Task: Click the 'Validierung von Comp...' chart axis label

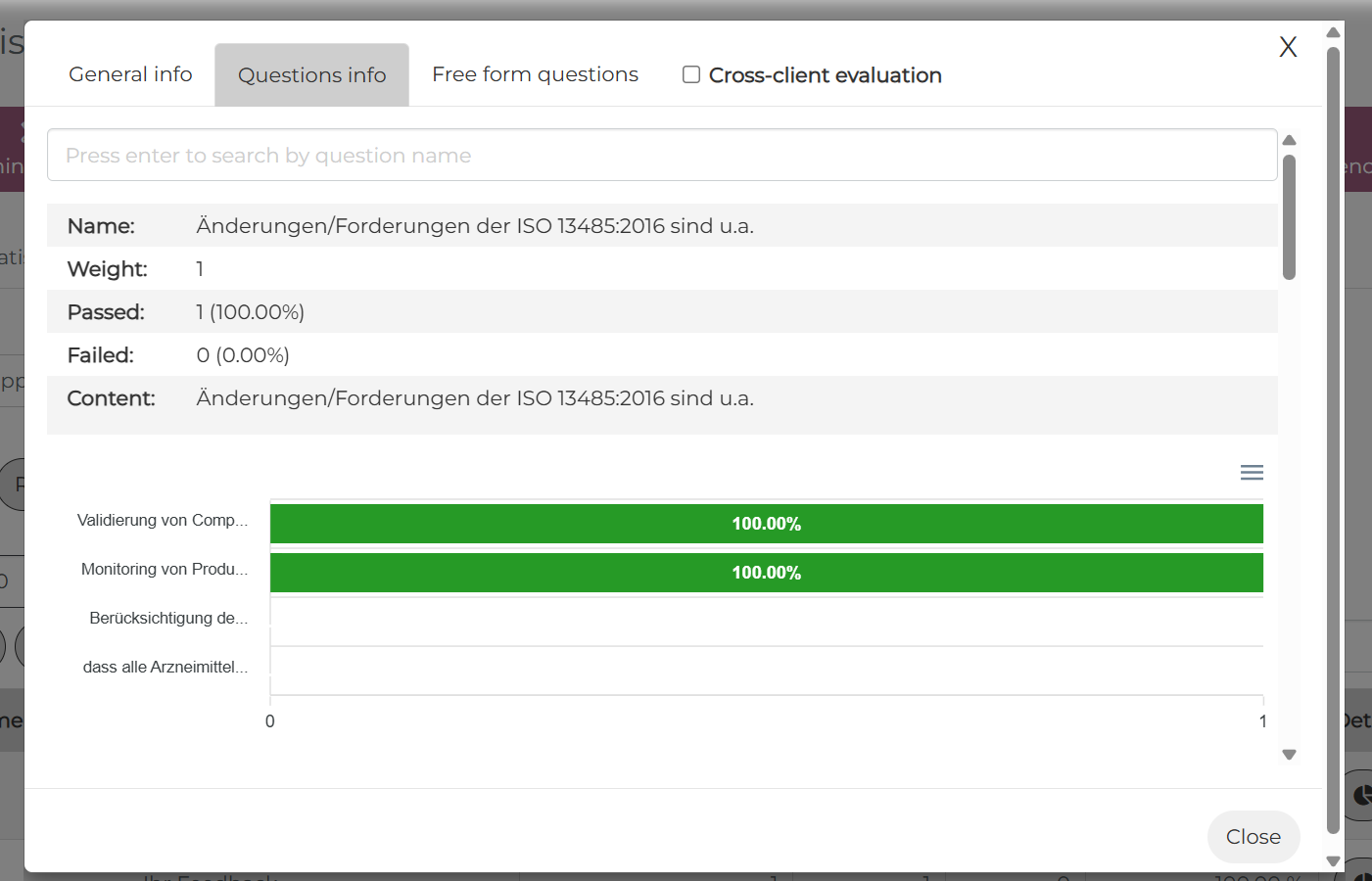Action: click(162, 520)
